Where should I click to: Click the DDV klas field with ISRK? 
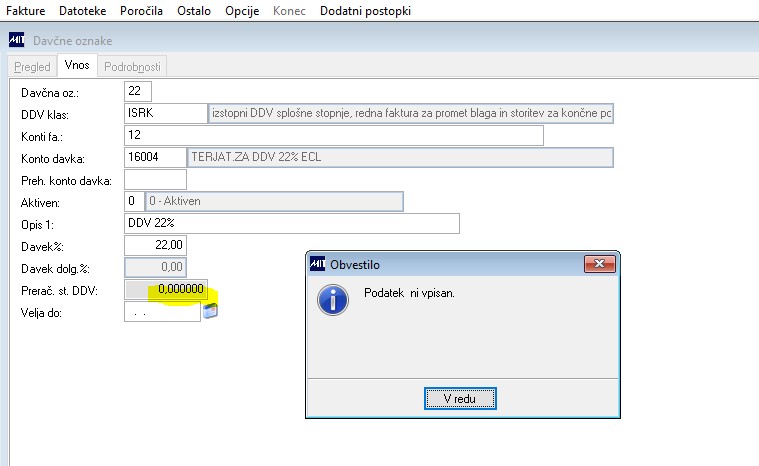pyautogui.click(x=166, y=113)
